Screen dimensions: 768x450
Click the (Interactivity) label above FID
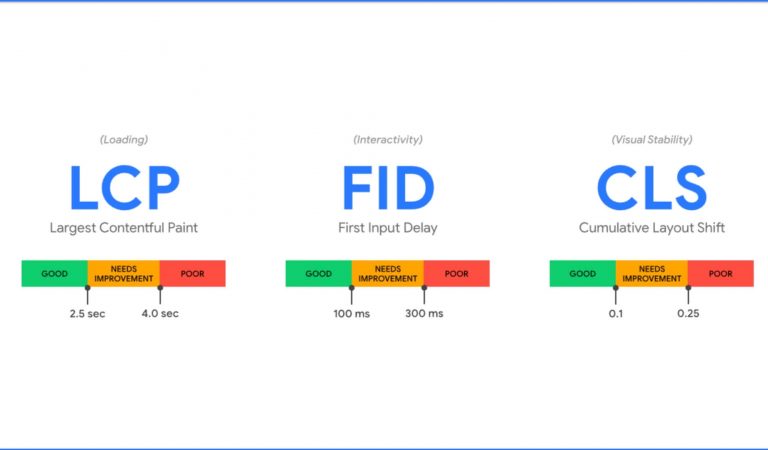(x=388, y=140)
